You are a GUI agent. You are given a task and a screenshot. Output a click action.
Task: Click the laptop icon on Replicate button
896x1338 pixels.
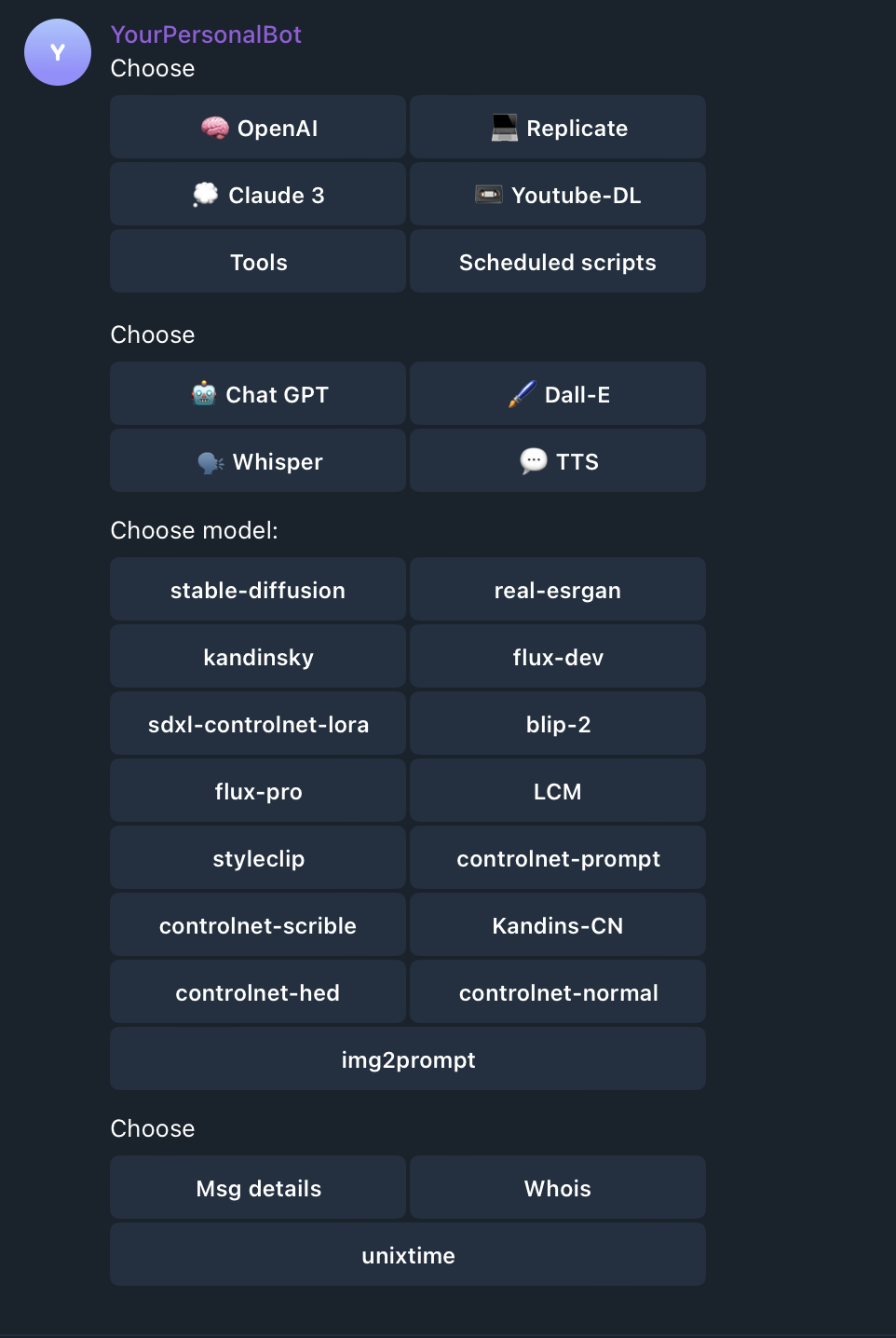tap(505, 128)
